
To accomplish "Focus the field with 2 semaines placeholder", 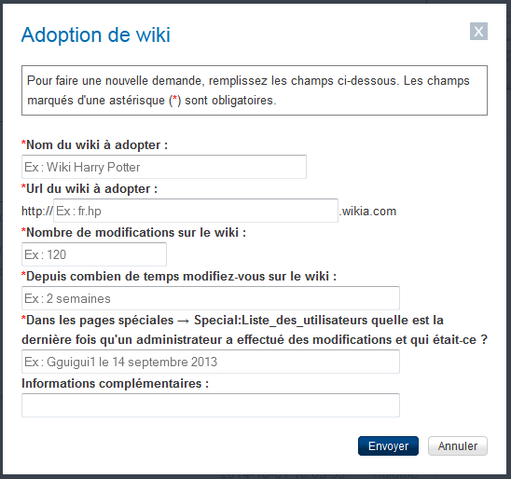I will pos(211,298).
